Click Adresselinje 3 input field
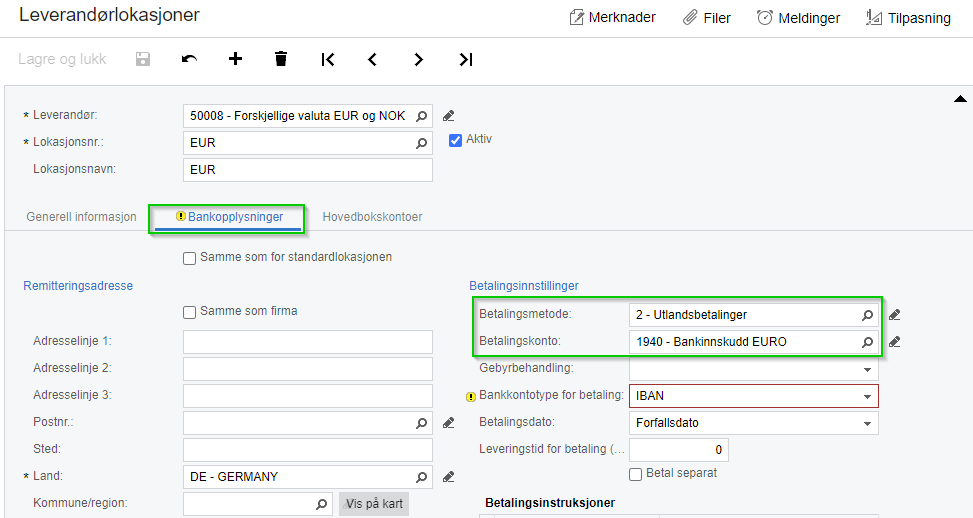973x518 pixels. [x=308, y=396]
